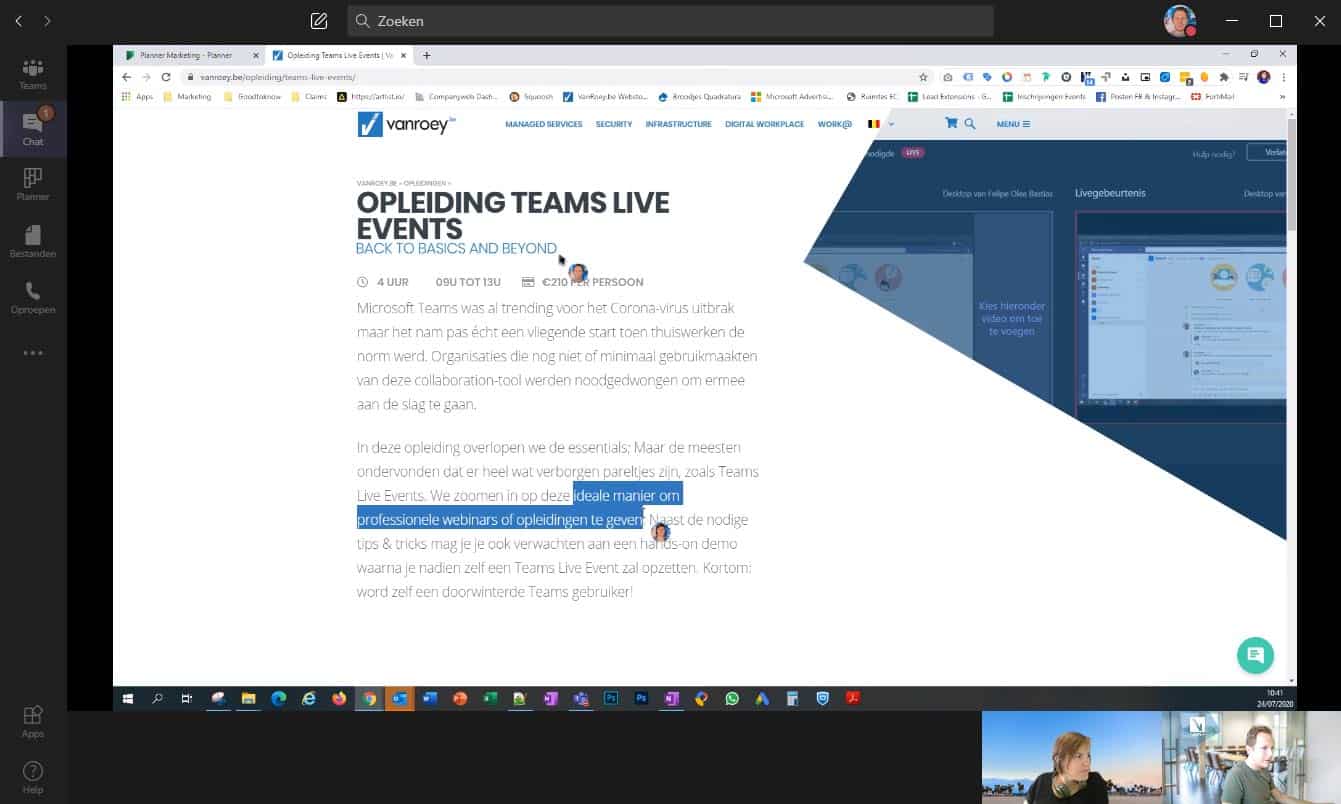
Task: Start a new chat with compose icon
Action: tap(319, 21)
